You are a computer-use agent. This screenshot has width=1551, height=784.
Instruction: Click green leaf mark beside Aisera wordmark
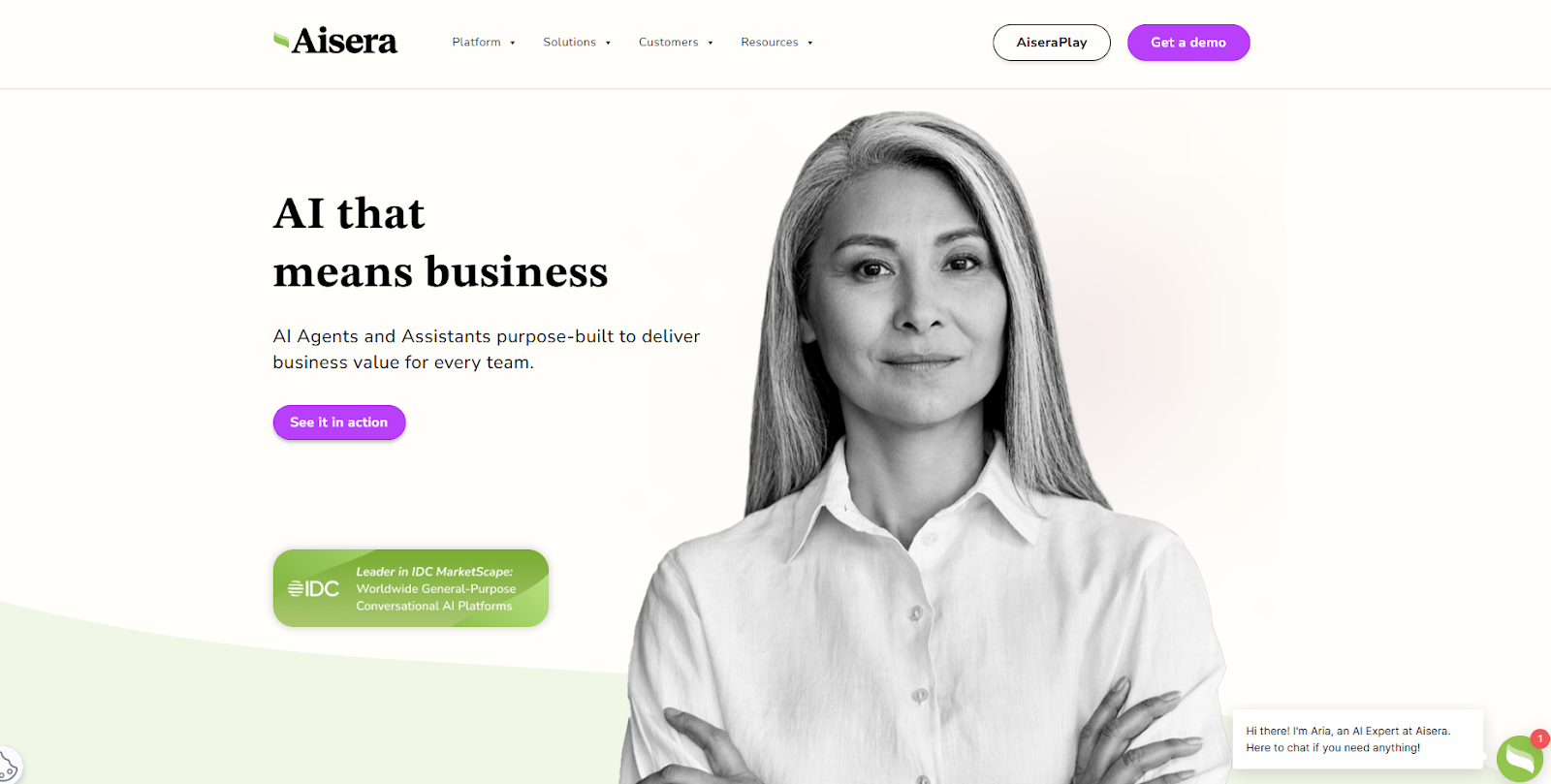(281, 41)
